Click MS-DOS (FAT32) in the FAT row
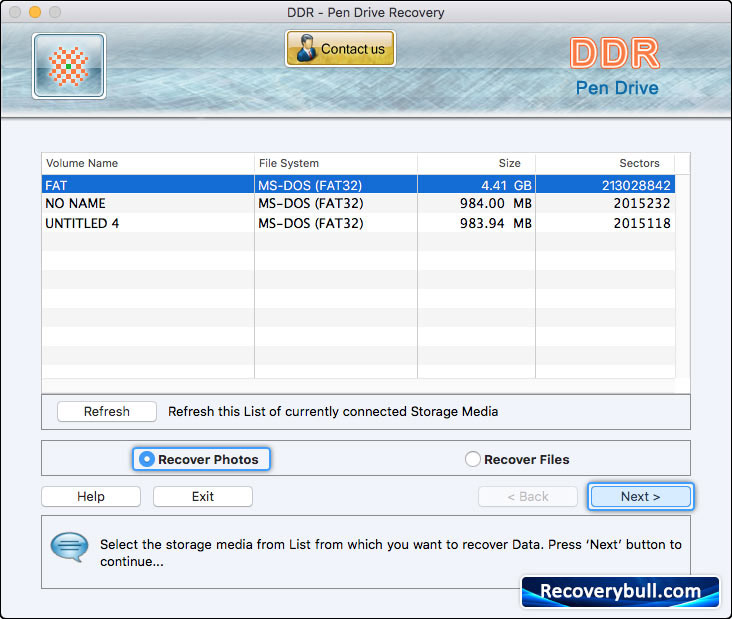 (x=310, y=185)
